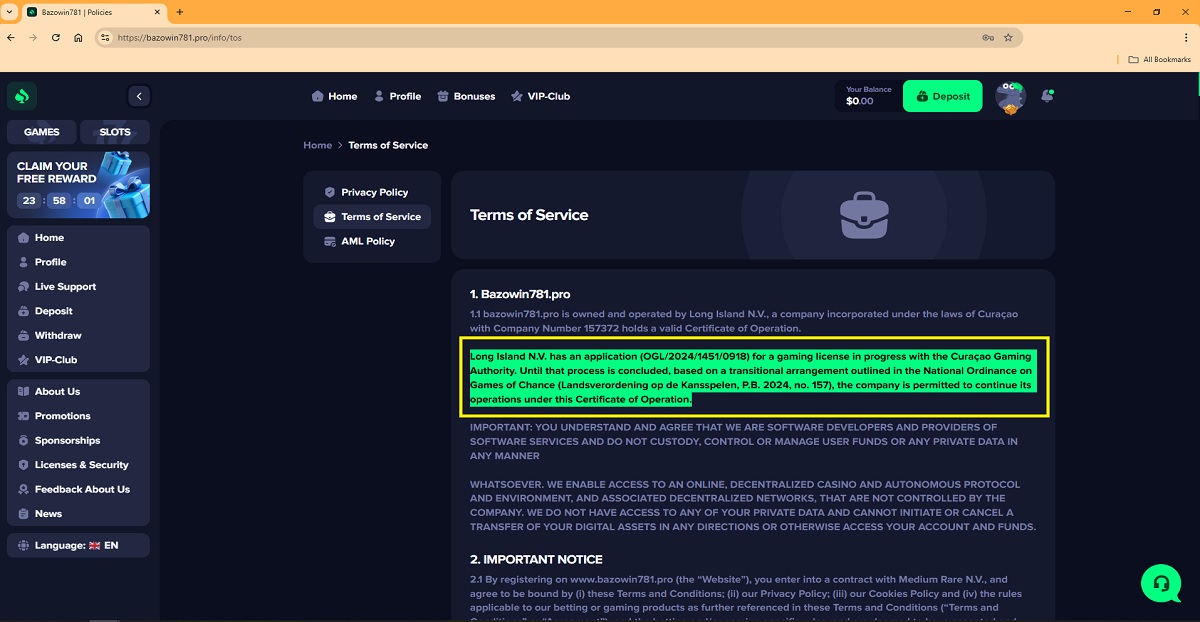Reload the page in browser toolbar
Viewport: 1200px width, 622px height.
point(55,38)
